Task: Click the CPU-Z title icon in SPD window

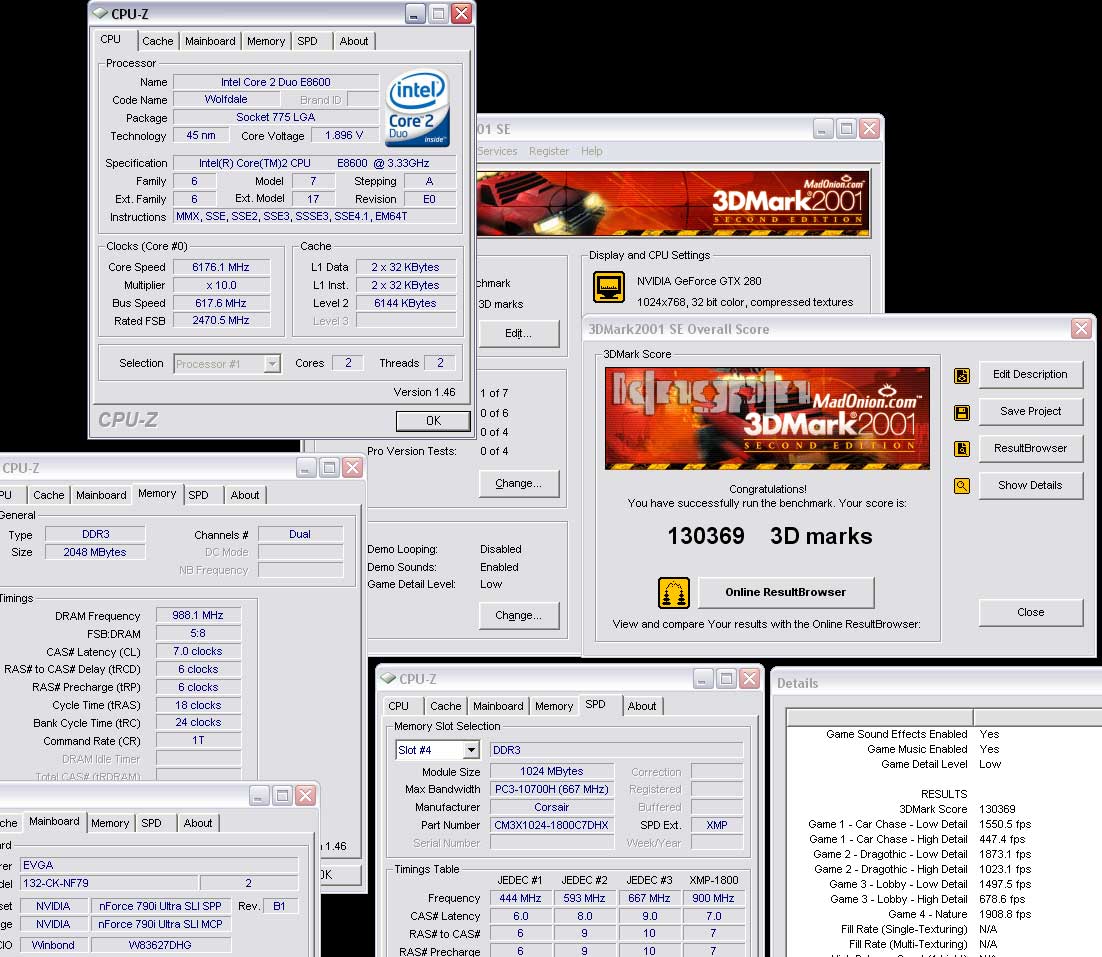Action: point(388,679)
